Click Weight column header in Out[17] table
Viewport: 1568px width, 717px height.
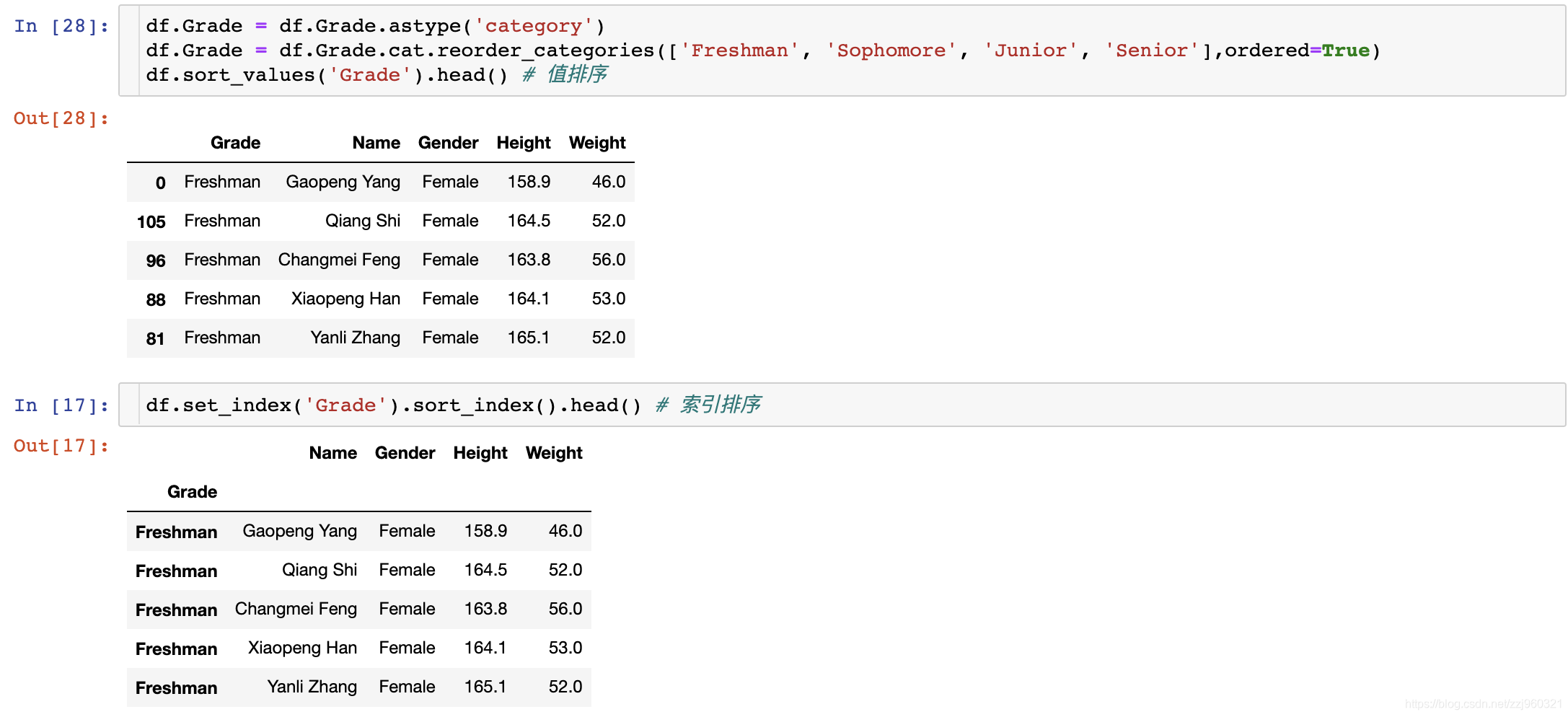click(x=554, y=453)
